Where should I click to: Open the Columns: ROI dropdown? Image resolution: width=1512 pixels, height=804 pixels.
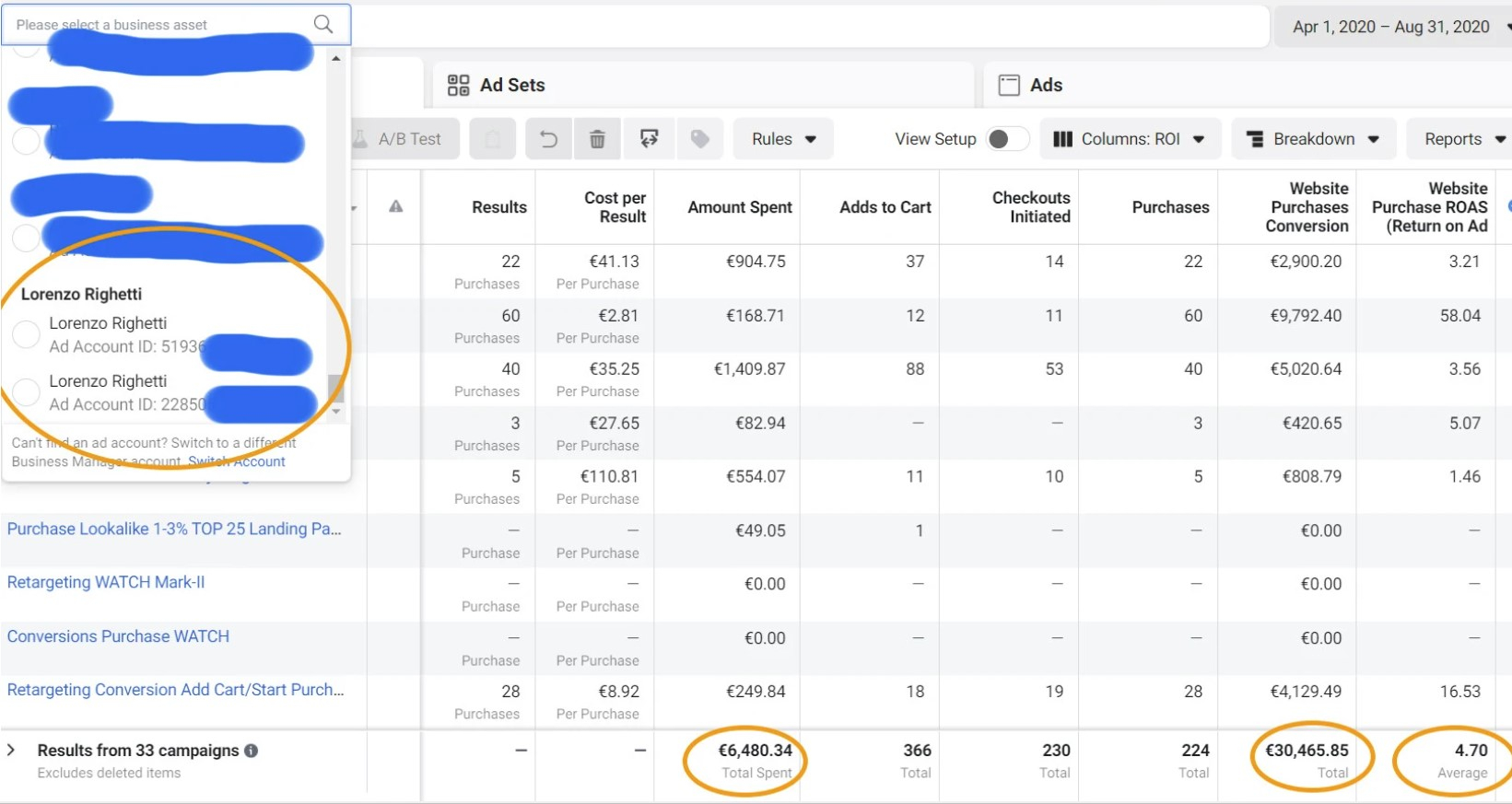[1130, 139]
